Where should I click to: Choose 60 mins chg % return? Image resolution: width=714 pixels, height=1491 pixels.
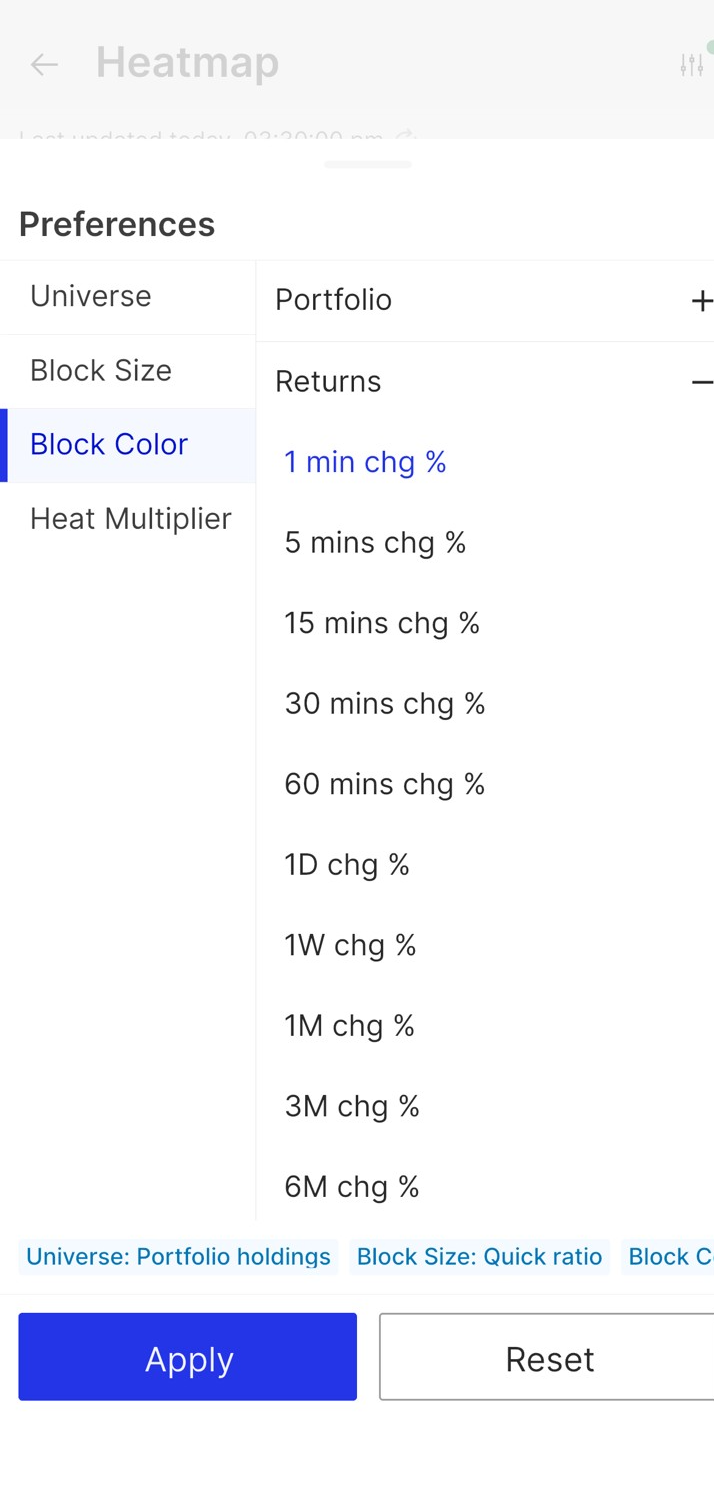tap(384, 784)
